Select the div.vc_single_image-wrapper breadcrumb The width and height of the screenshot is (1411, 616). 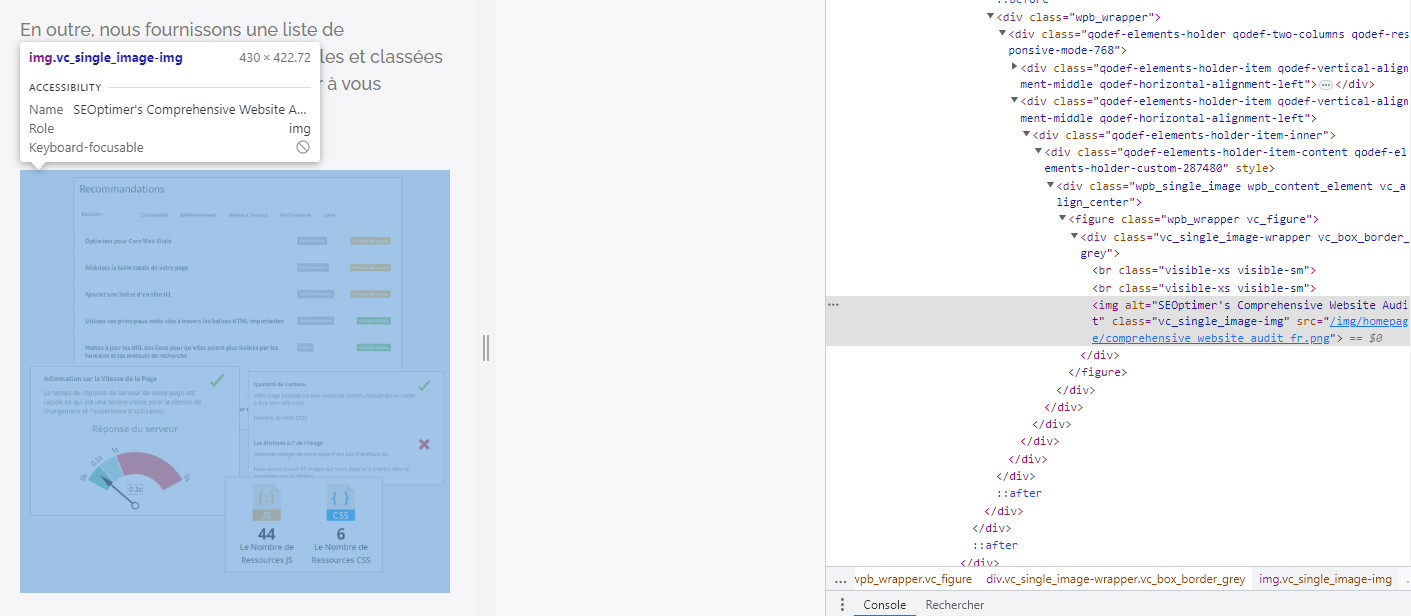coord(1115,579)
